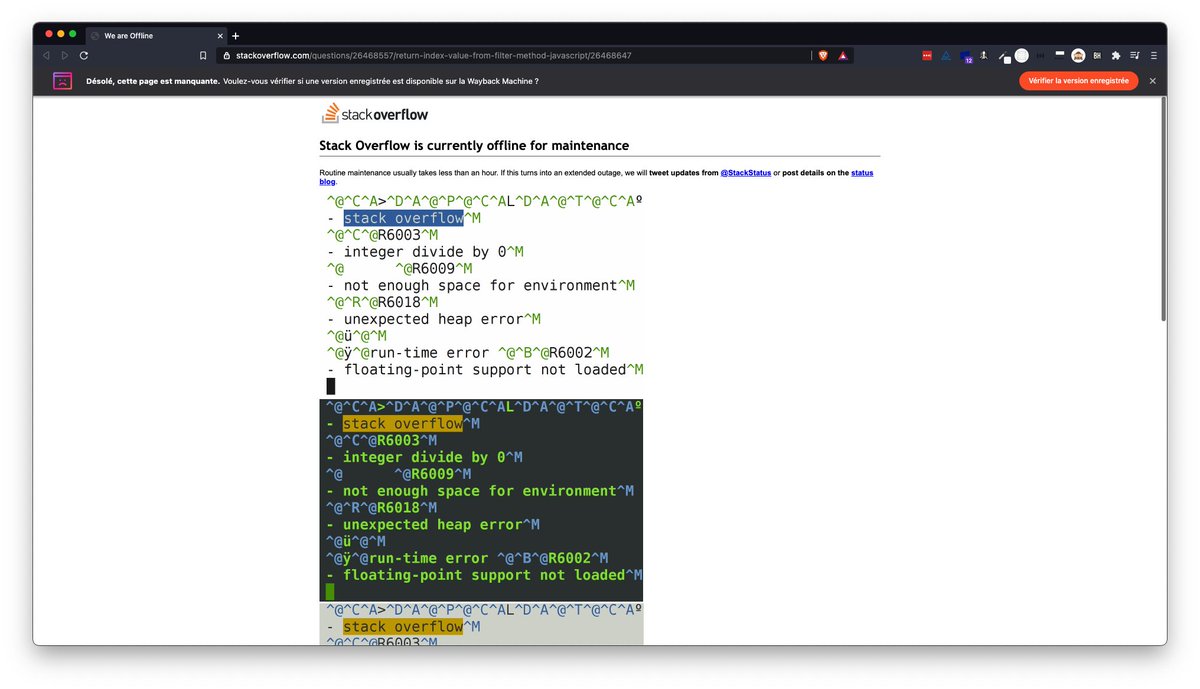
Task: Open the playlist/media control icon
Action: tap(1135, 56)
